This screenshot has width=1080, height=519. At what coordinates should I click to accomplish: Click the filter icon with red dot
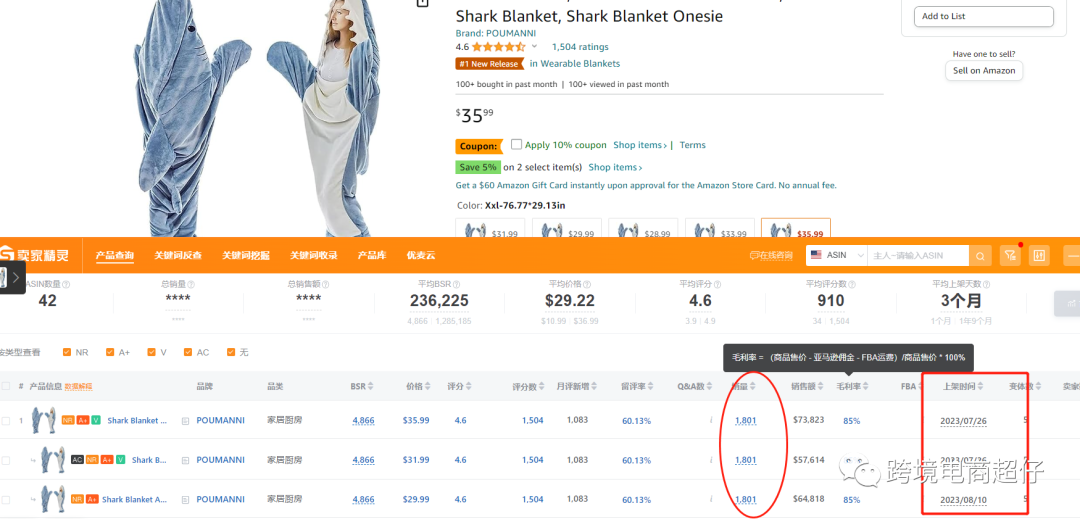(x=1010, y=256)
